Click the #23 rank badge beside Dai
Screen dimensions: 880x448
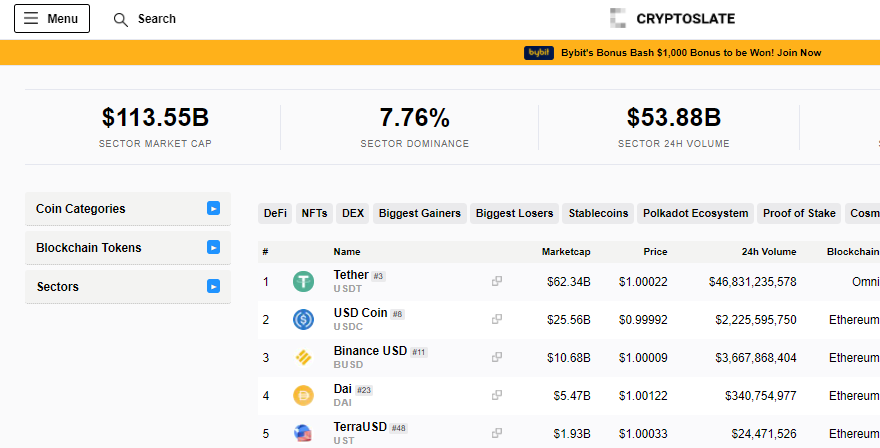coord(364,390)
